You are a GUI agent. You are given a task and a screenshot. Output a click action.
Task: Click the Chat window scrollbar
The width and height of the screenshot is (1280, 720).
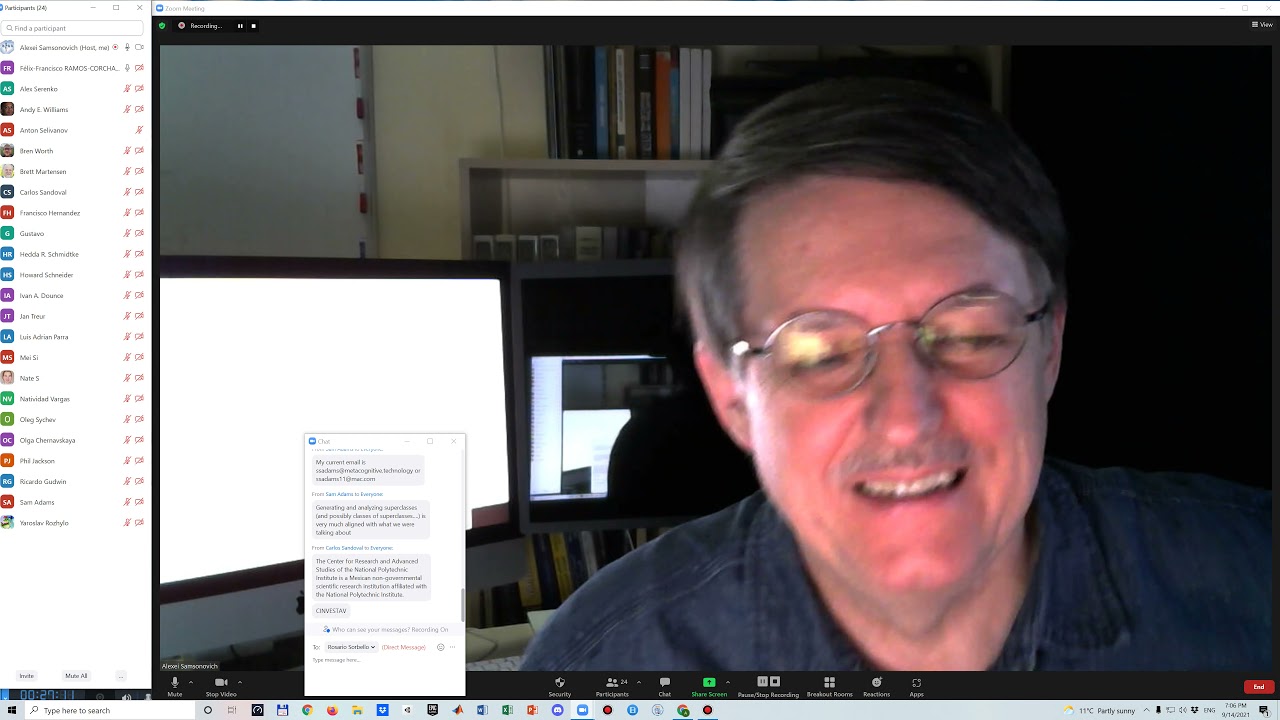click(462, 603)
